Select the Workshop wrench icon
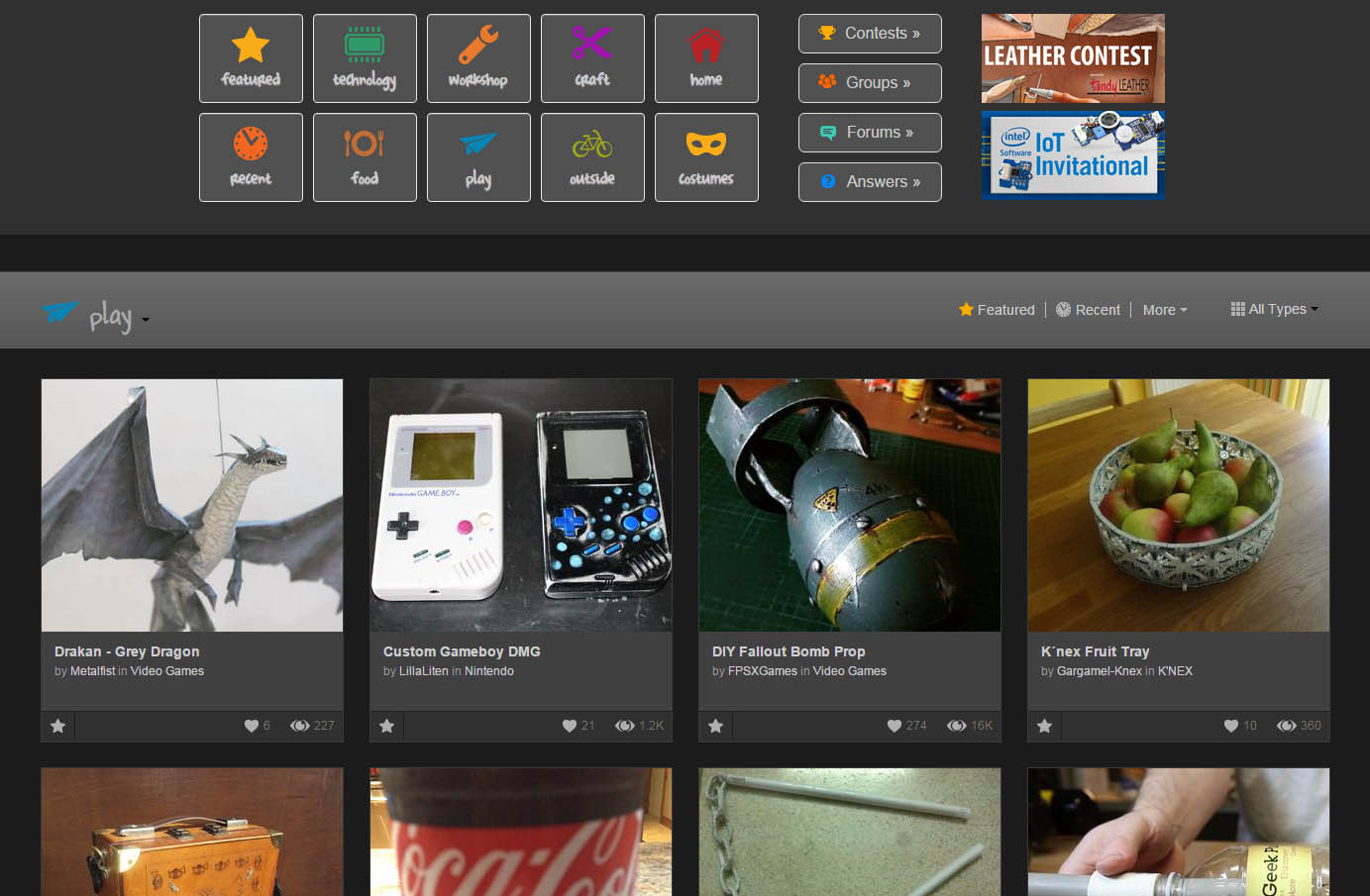 tap(478, 57)
